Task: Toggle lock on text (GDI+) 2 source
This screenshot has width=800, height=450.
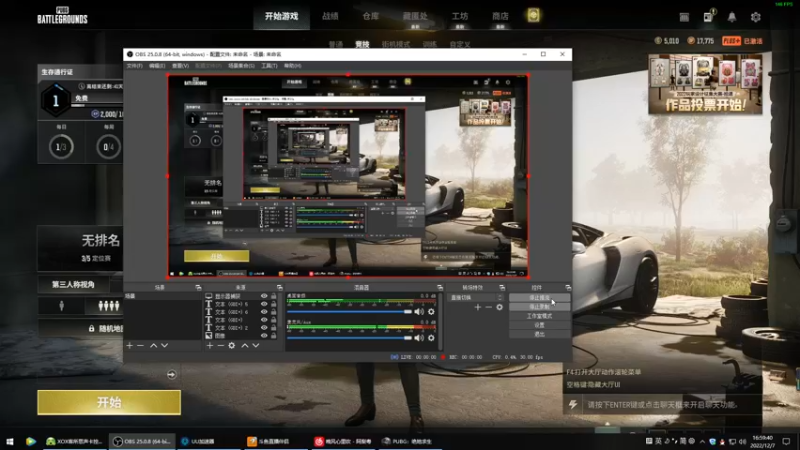Action: click(x=273, y=328)
